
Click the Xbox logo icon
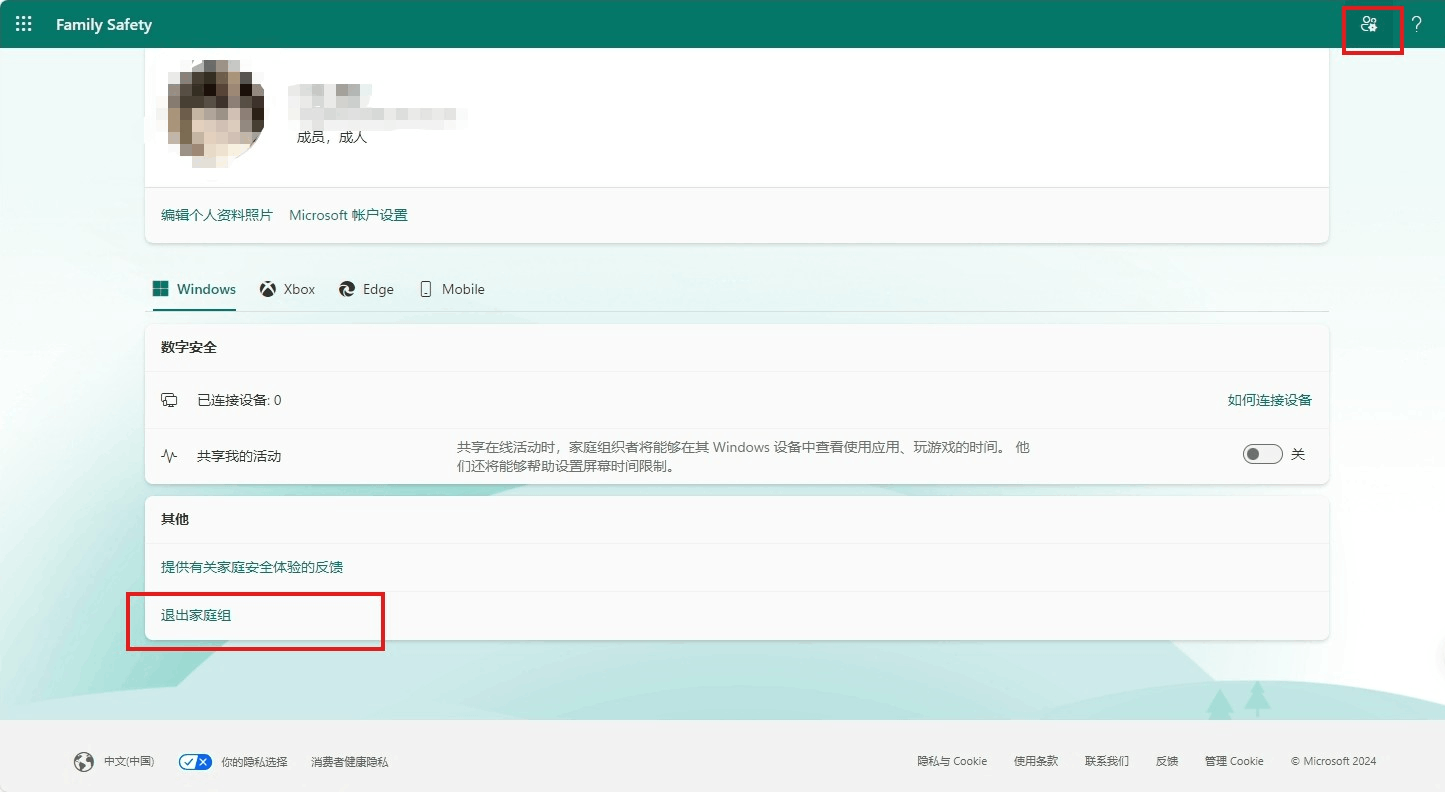(x=268, y=289)
